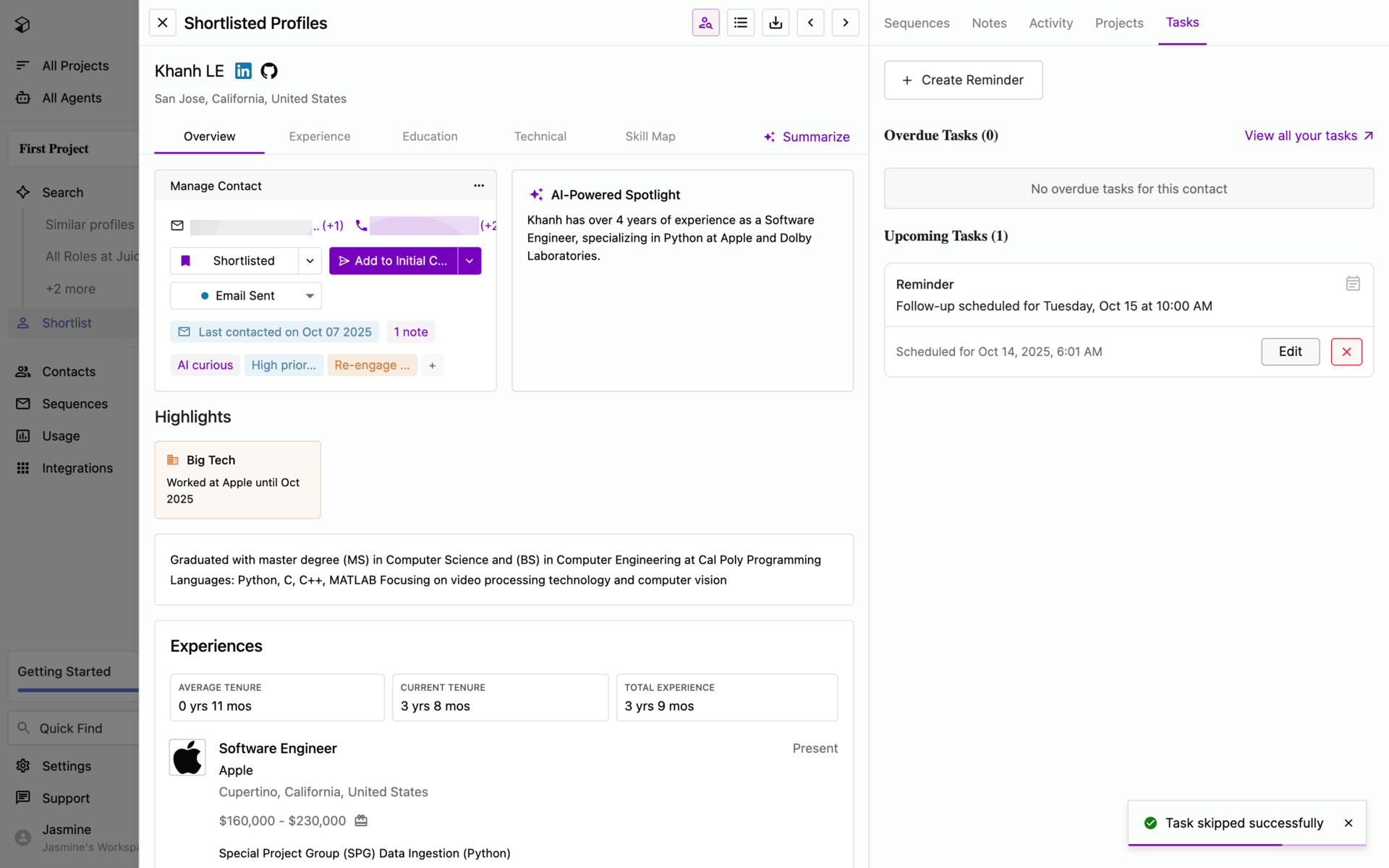The width and height of the screenshot is (1389, 868).
Task: Click Summarize link
Action: pyautogui.click(x=807, y=137)
